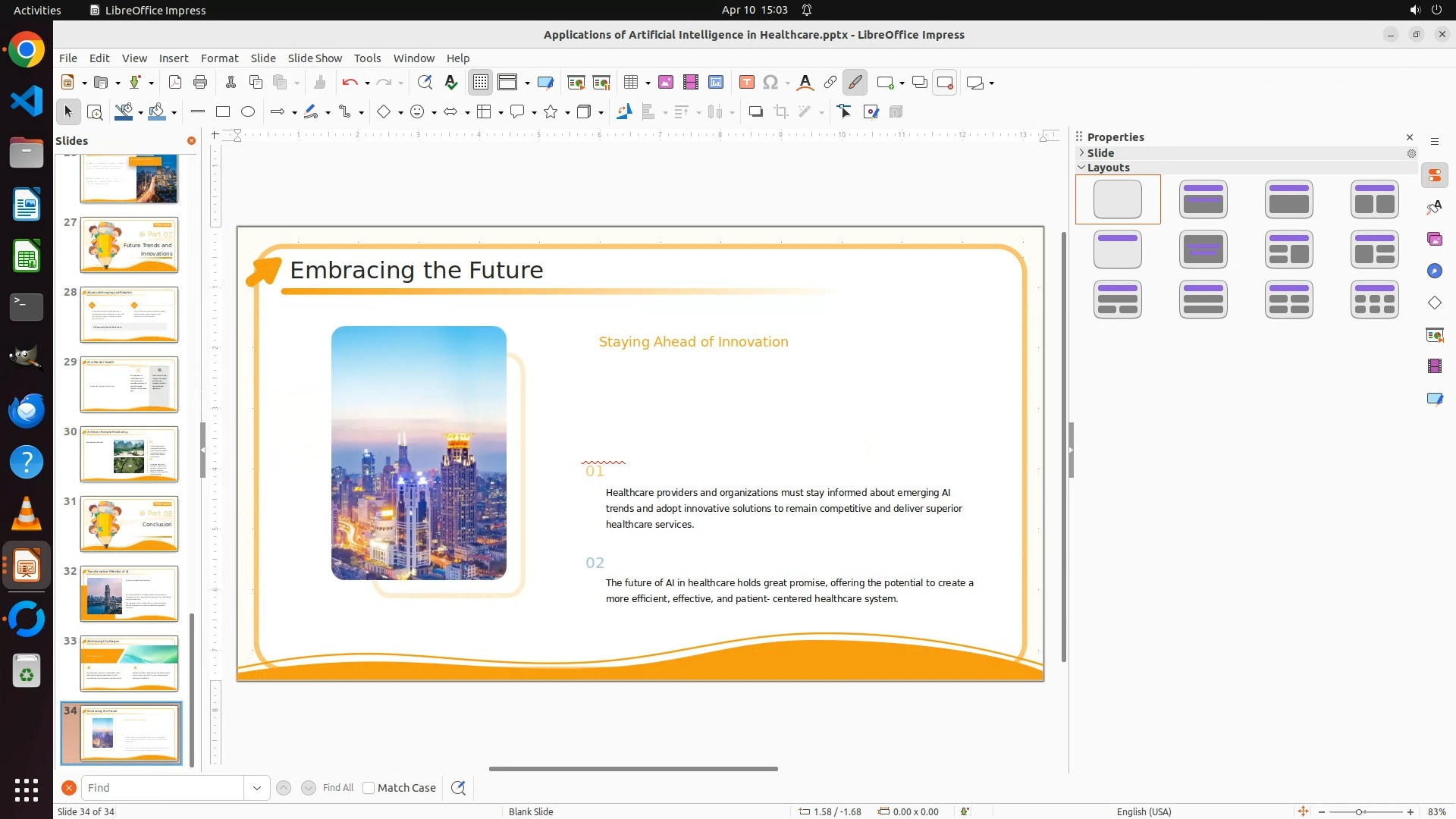Open the Find history dropdown arrow
This screenshot has height=819, width=1456.
coord(257,788)
